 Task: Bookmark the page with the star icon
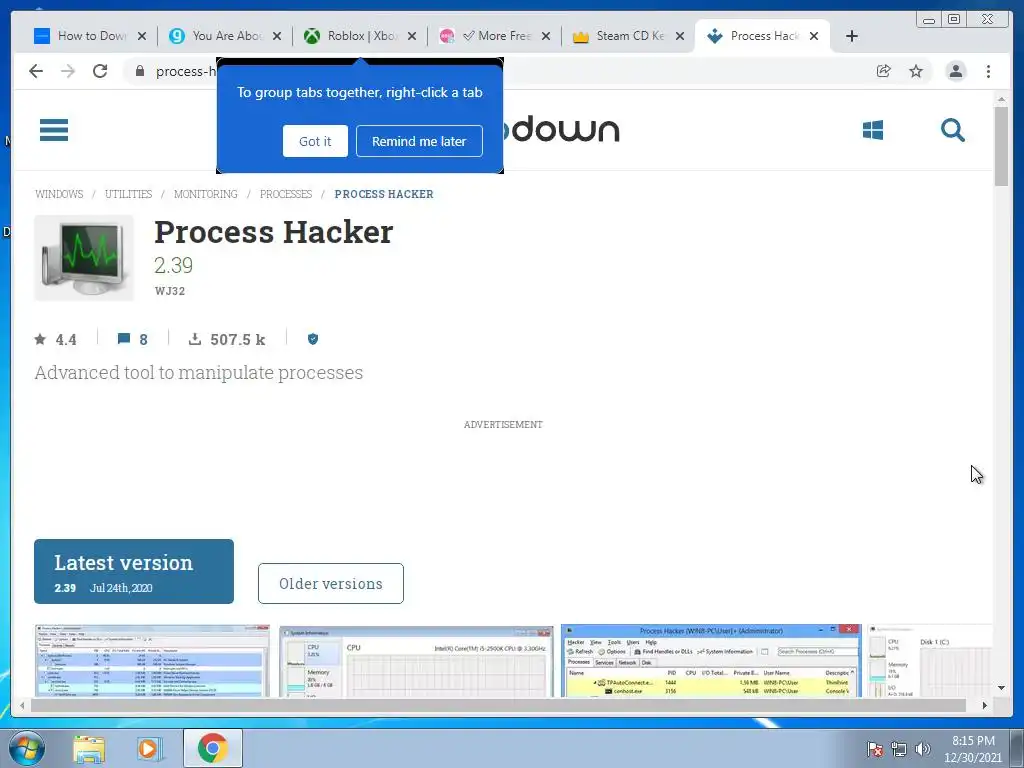coord(916,71)
